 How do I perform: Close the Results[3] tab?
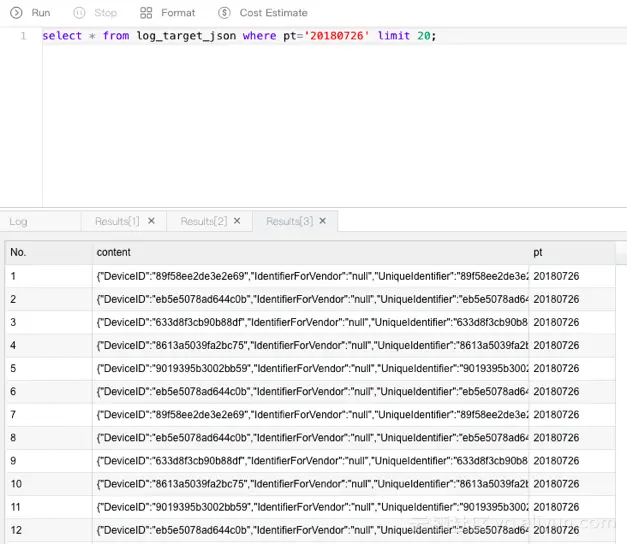point(323,221)
